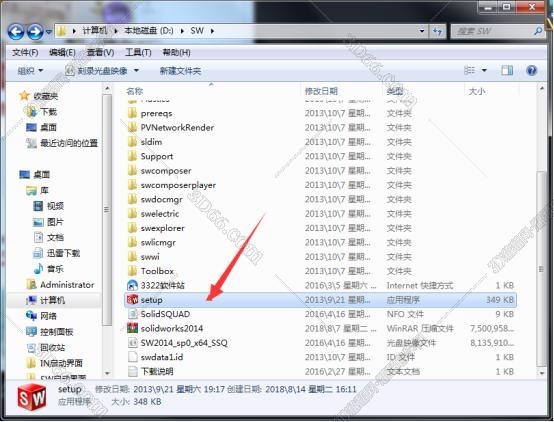This screenshot has height=422, width=554.
Task: Open the 音乐 library
Action: tap(55, 269)
